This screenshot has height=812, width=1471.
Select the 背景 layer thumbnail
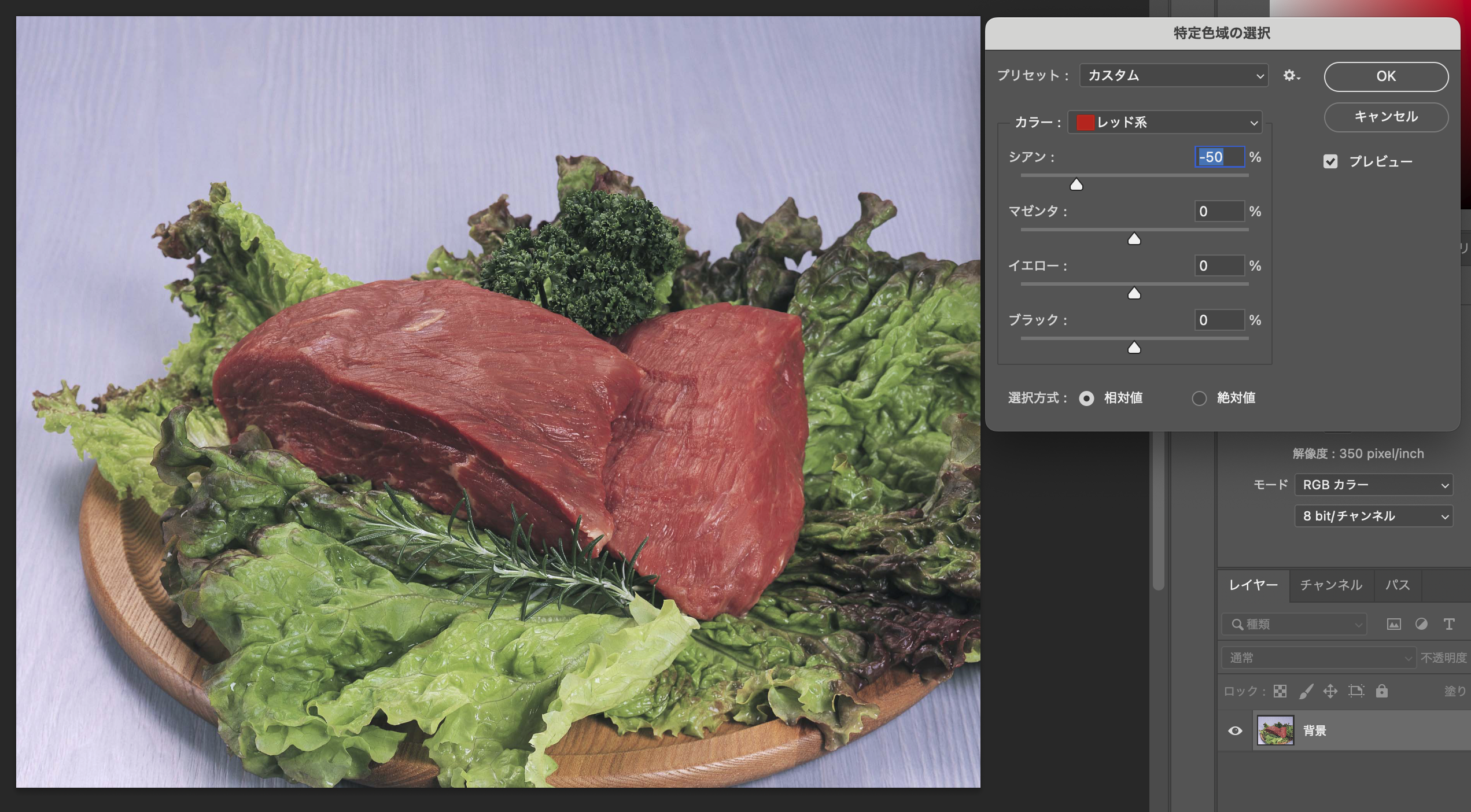[1275, 730]
